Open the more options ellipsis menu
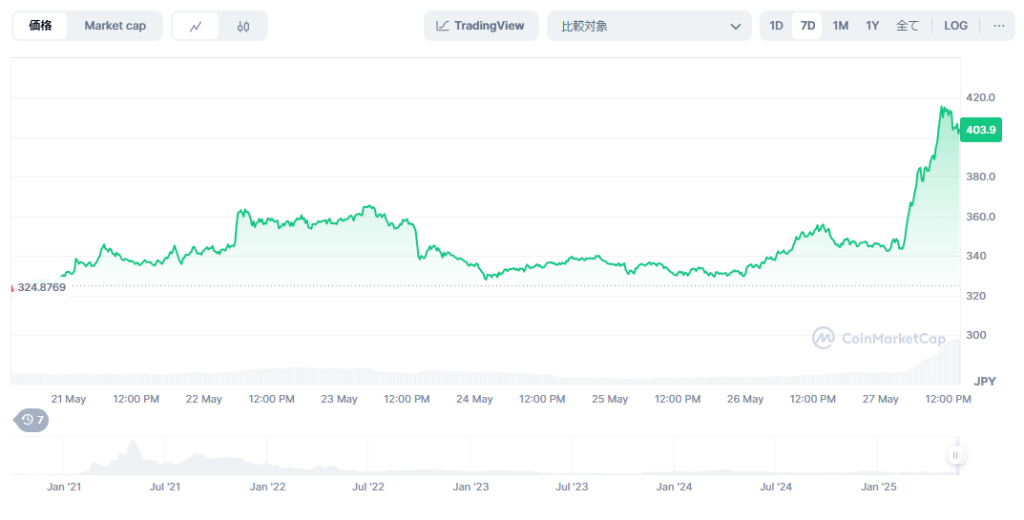 [x=998, y=26]
